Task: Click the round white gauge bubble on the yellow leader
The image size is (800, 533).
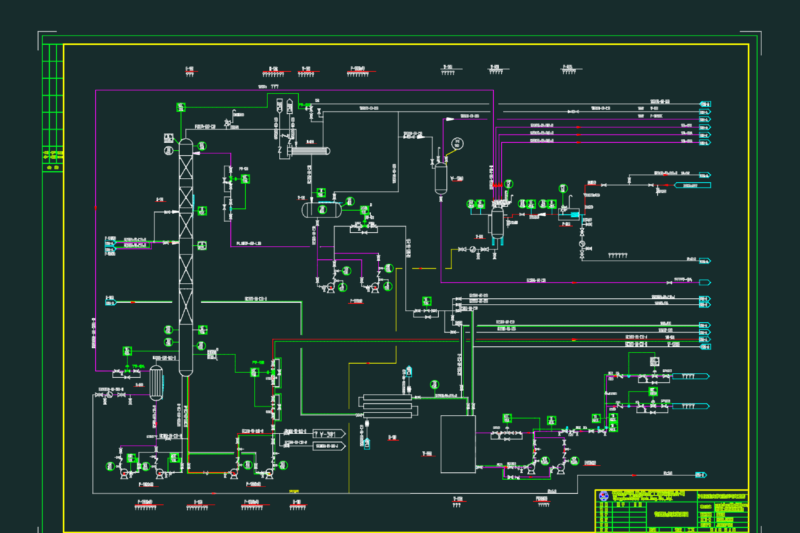Action: (x=458, y=144)
